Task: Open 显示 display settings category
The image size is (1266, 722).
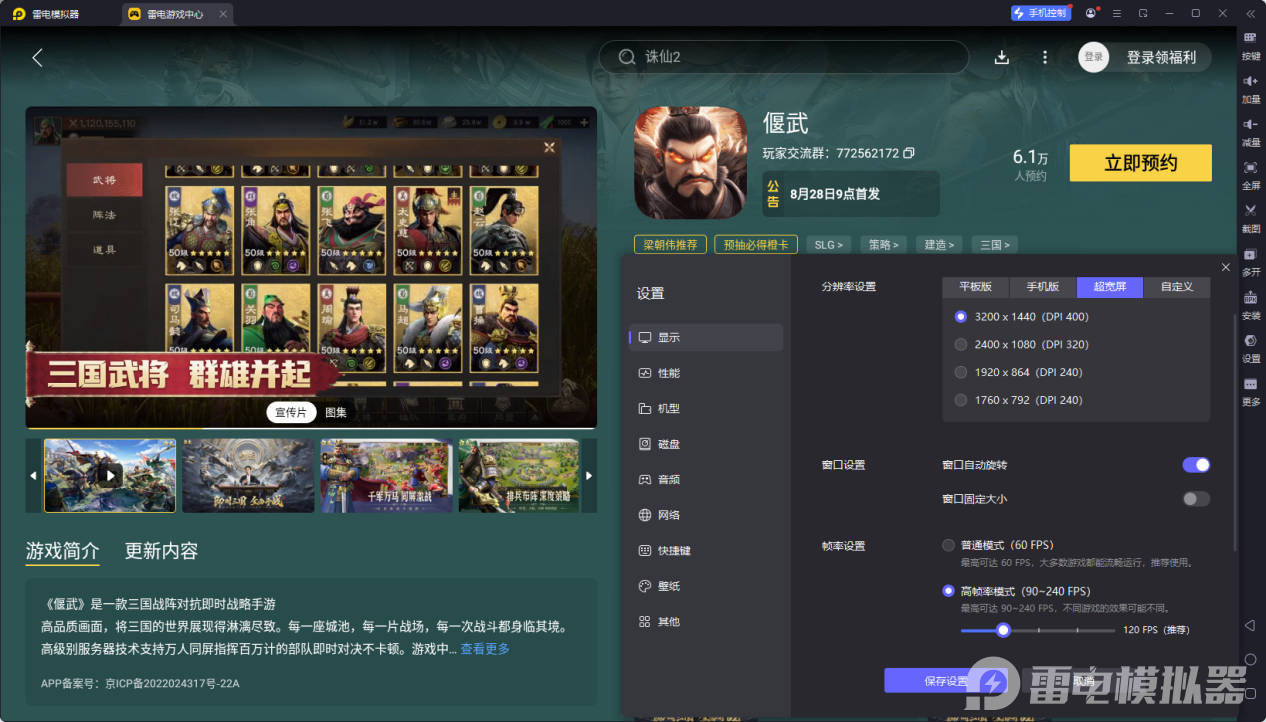Action: click(x=706, y=337)
